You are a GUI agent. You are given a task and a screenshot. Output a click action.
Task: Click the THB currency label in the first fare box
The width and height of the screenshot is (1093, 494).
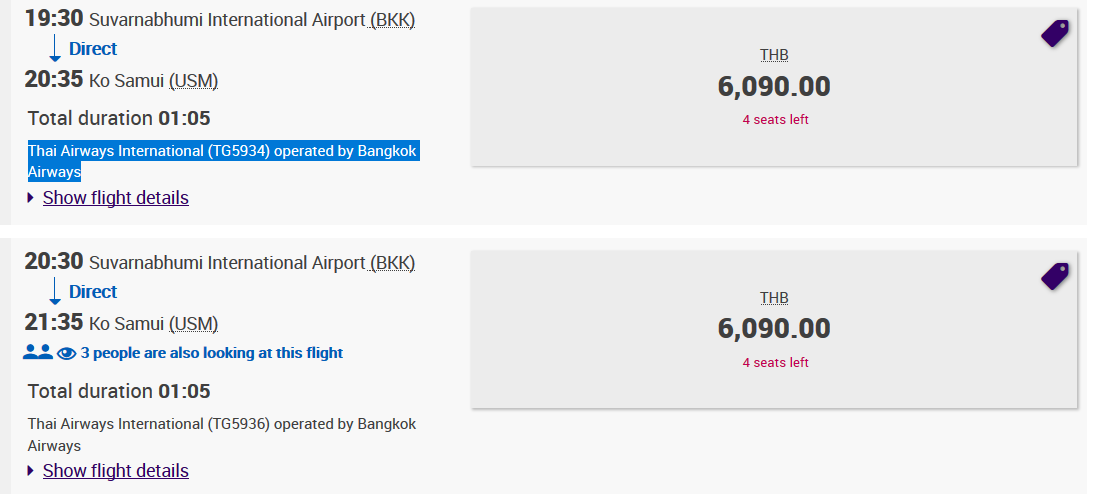[x=774, y=55]
